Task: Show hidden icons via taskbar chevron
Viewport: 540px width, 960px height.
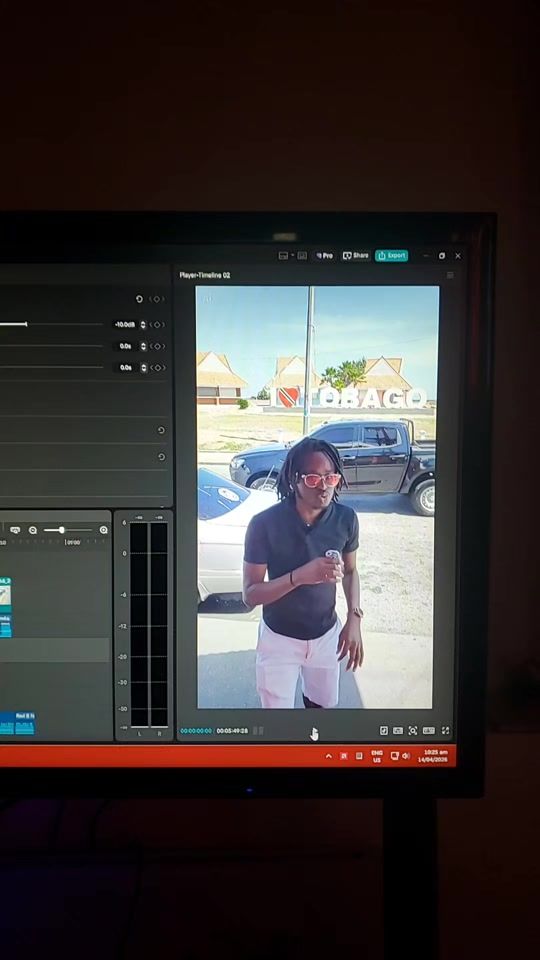Action: click(328, 756)
